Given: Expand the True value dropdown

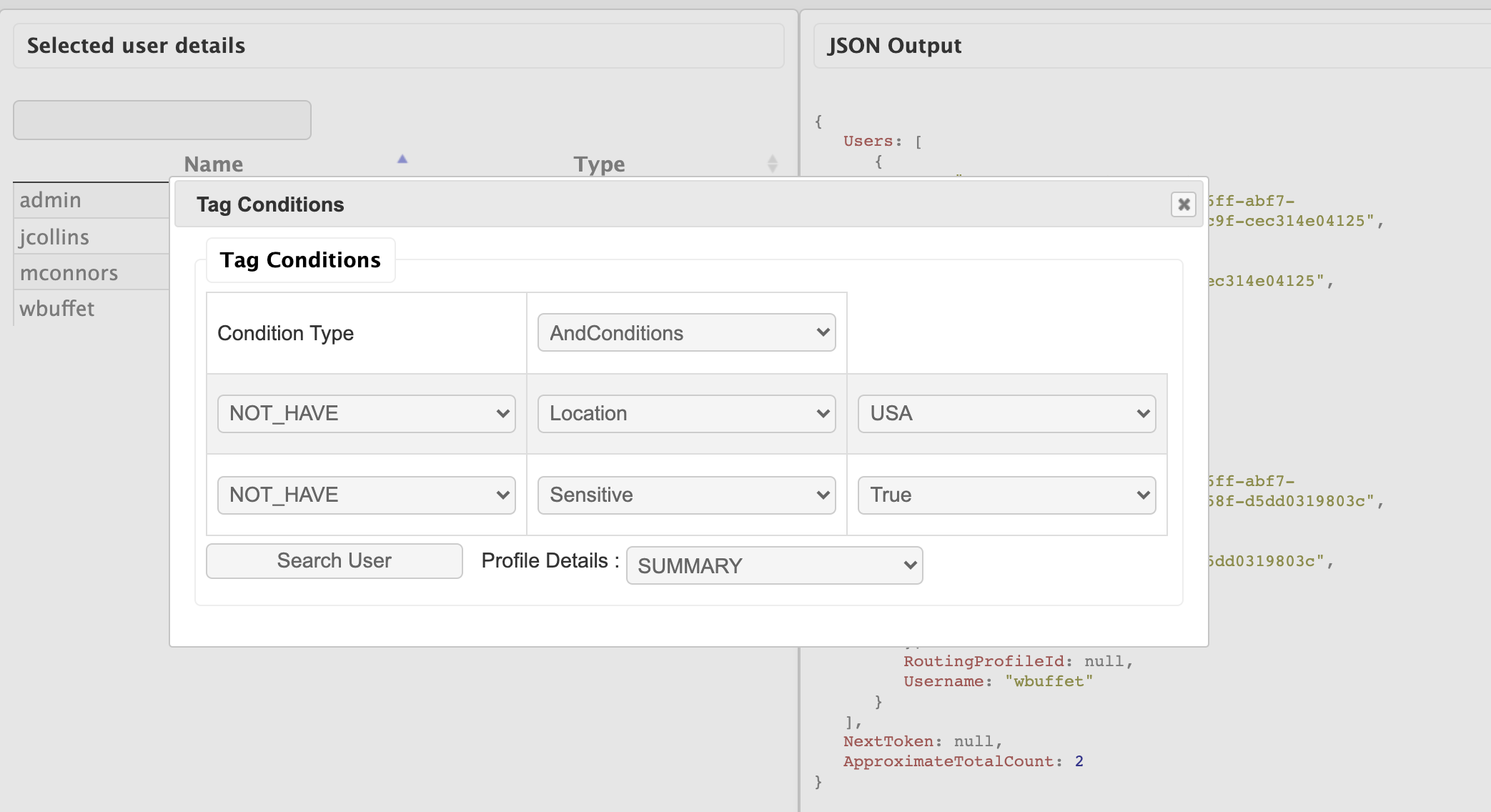Looking at the screenshot, I should [1006, 495].
